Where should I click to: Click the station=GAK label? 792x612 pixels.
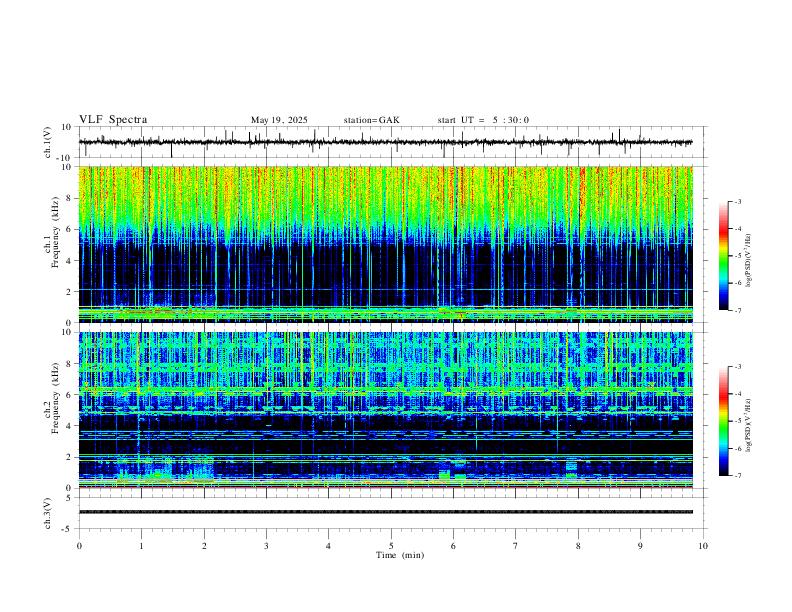tap(371, 120)
